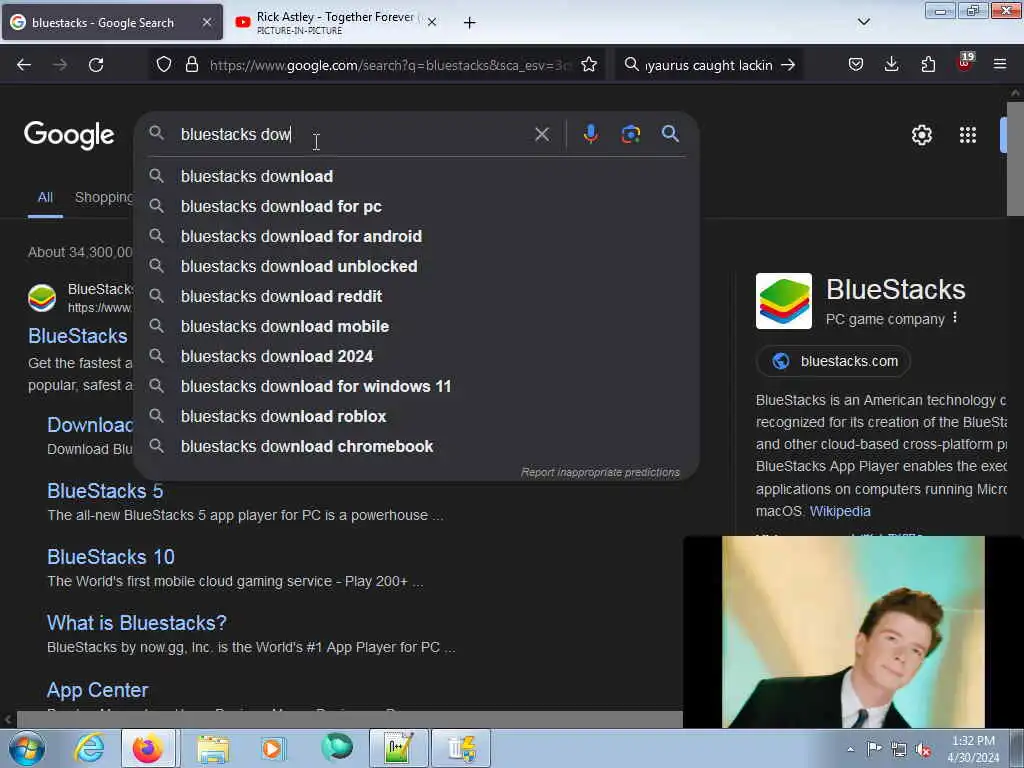
Task: Open Pocket save button in toolbar
Action: pyautogui.click(x=856, y=65)
